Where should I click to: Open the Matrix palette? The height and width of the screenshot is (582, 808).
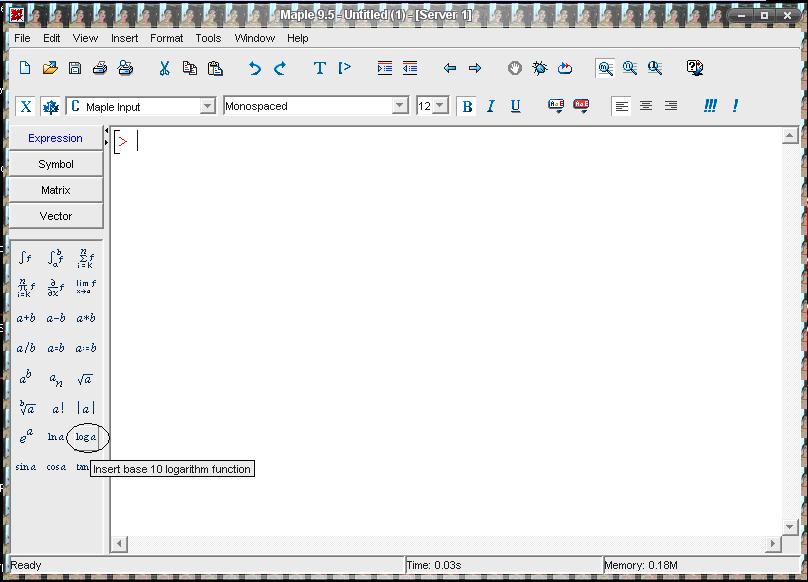click(56, 190)
